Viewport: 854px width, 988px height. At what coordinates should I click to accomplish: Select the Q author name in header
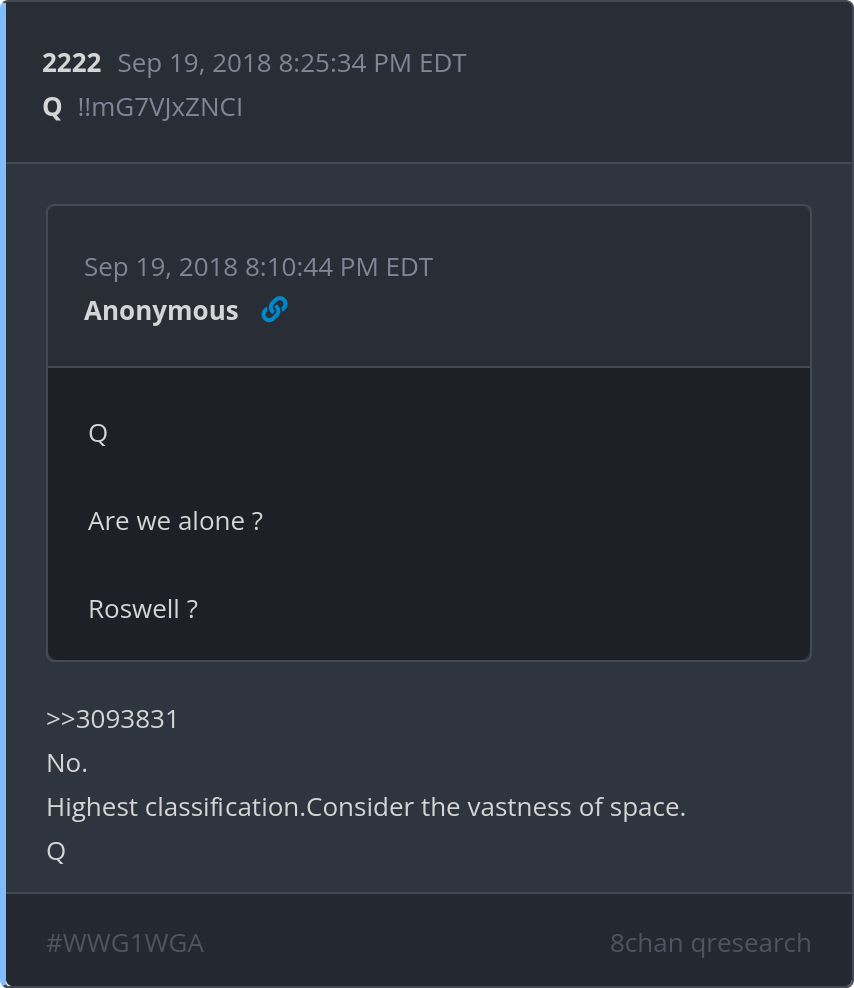click(52, 107)
